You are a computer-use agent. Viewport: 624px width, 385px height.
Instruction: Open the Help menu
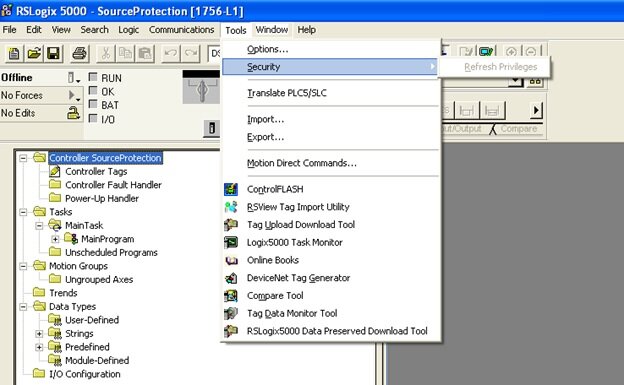pos(306,30)
